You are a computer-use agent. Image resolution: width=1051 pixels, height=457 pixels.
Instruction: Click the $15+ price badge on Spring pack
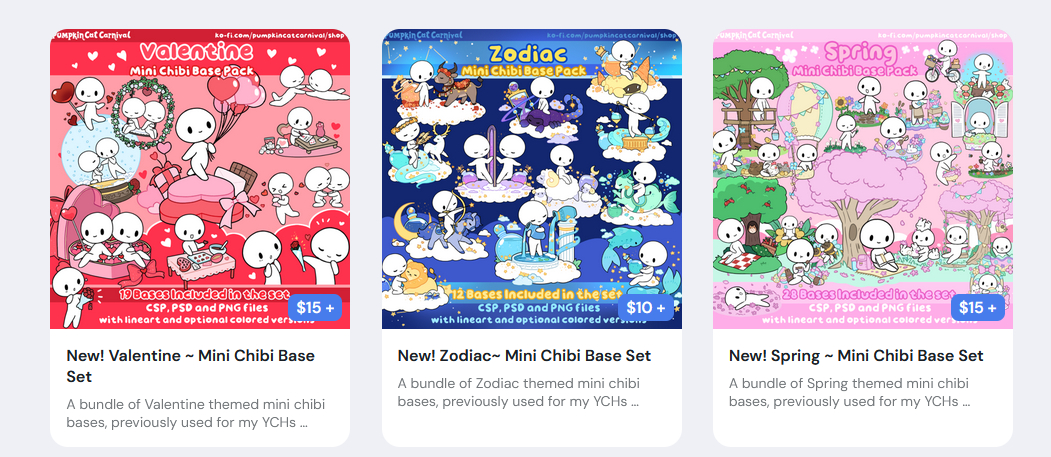point(977,308)
